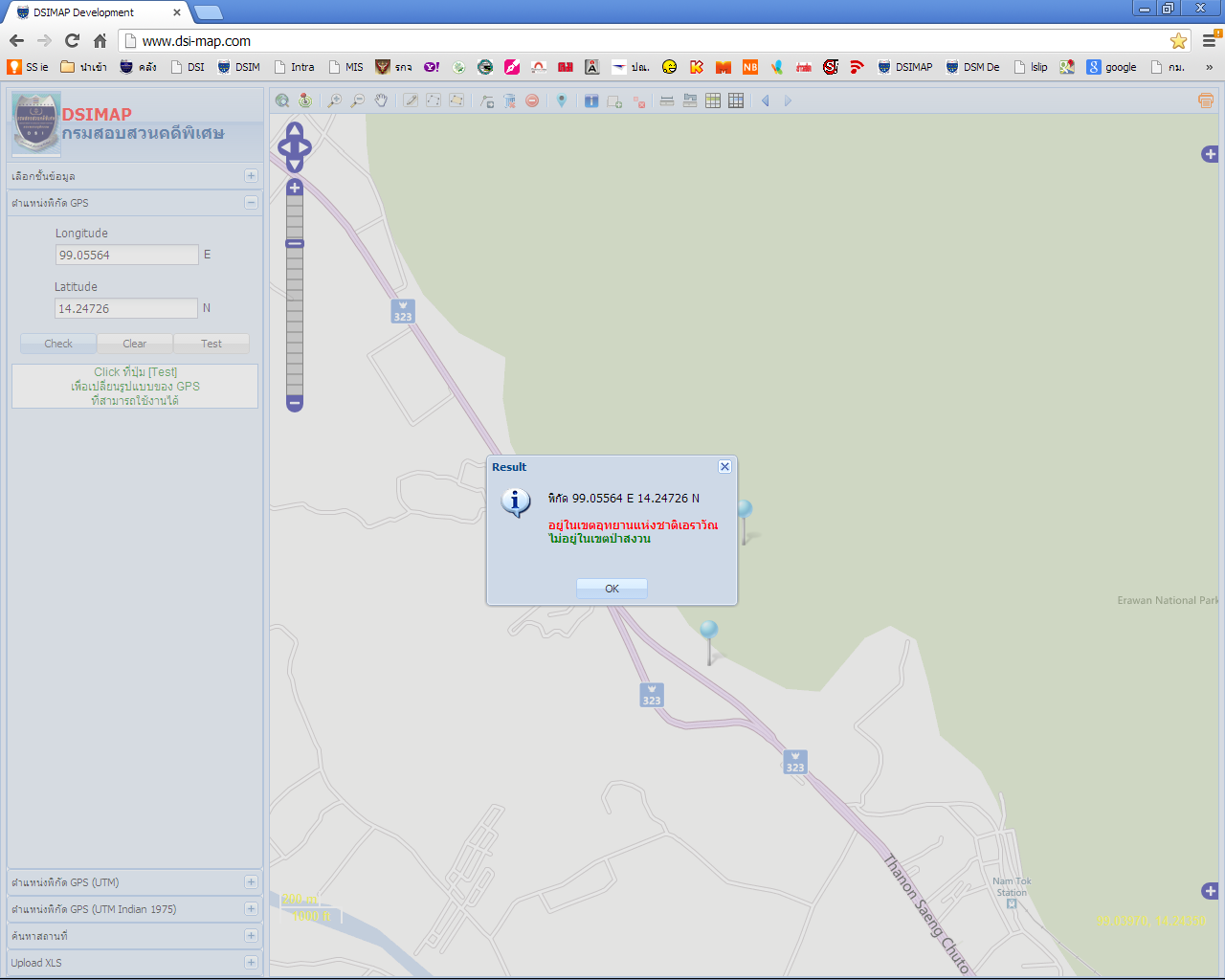Screen dimensions: 1225x980
Task: Open the identify info tool
Action: coord(590,100)
